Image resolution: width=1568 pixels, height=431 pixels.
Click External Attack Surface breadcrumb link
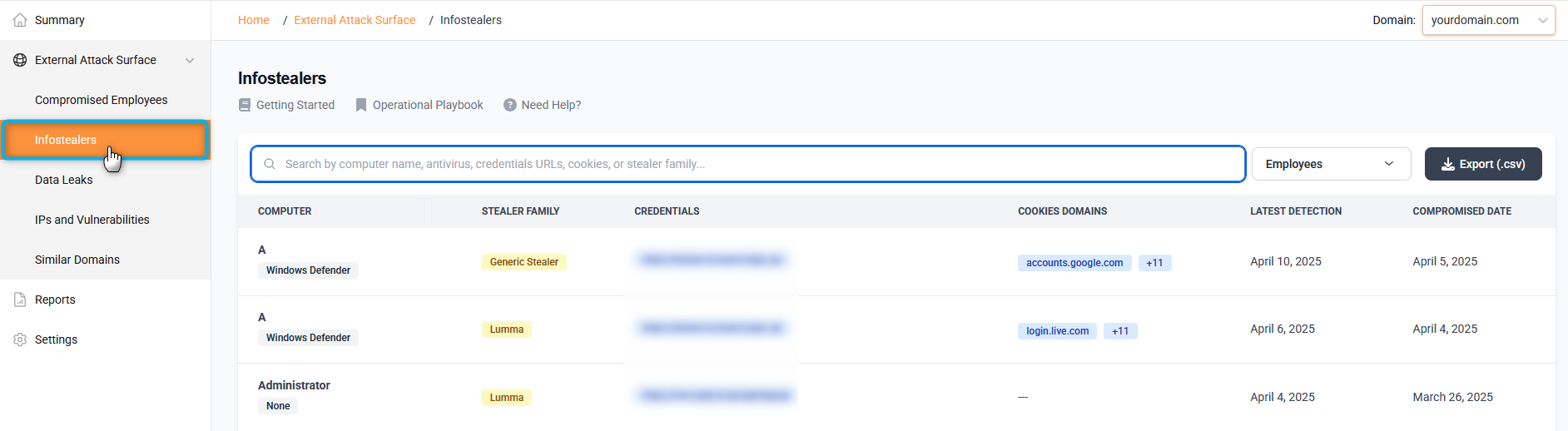[x=355, y=20]
